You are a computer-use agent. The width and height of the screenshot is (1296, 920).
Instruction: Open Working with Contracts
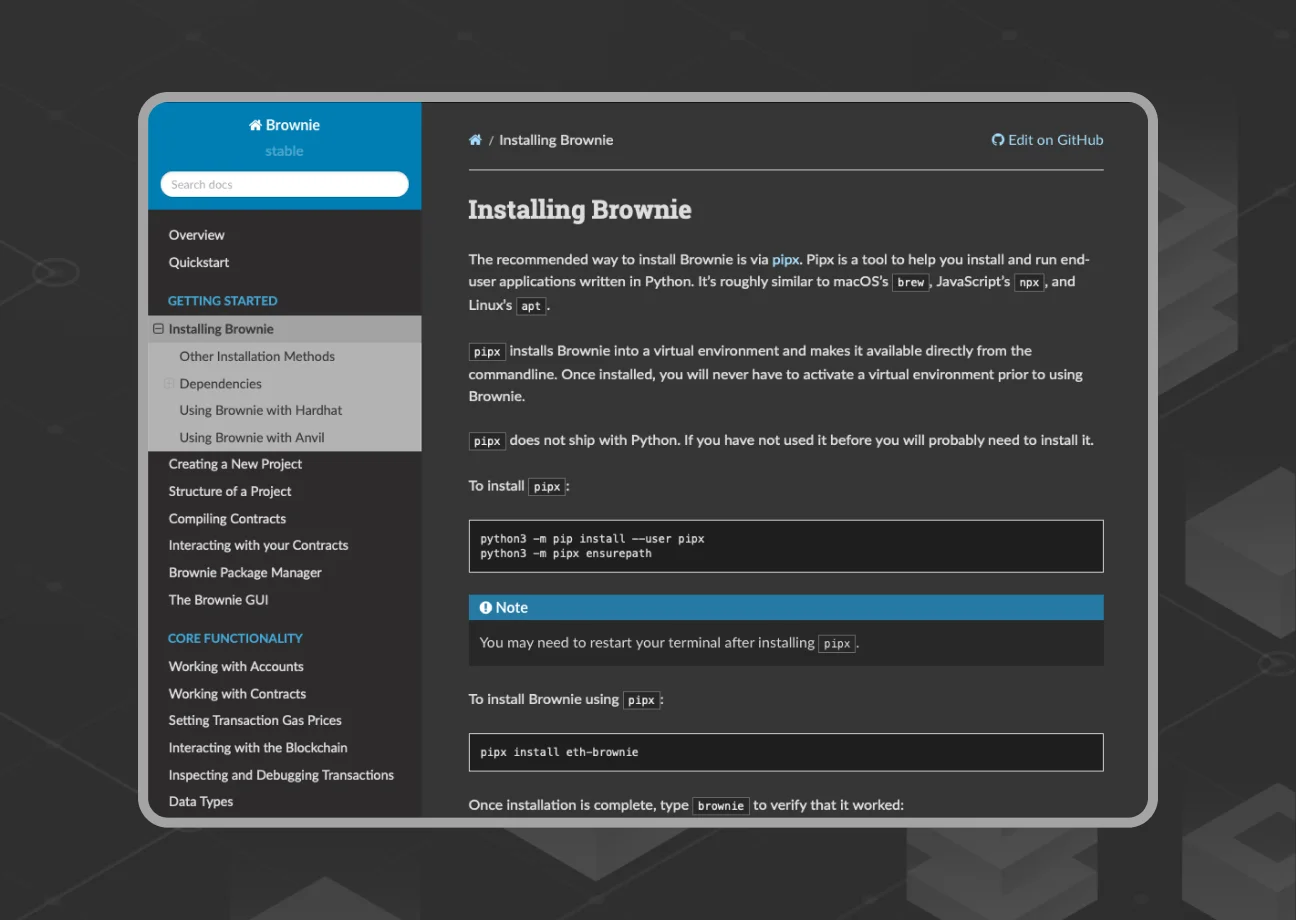coord(237,693)
